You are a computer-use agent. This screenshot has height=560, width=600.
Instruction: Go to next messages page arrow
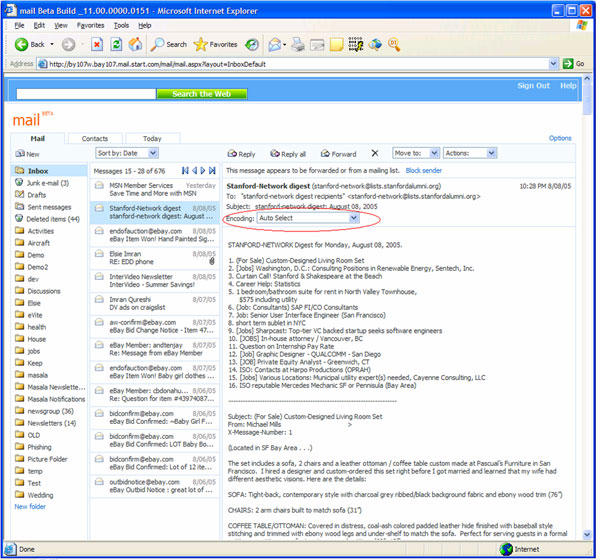[203, 171]
